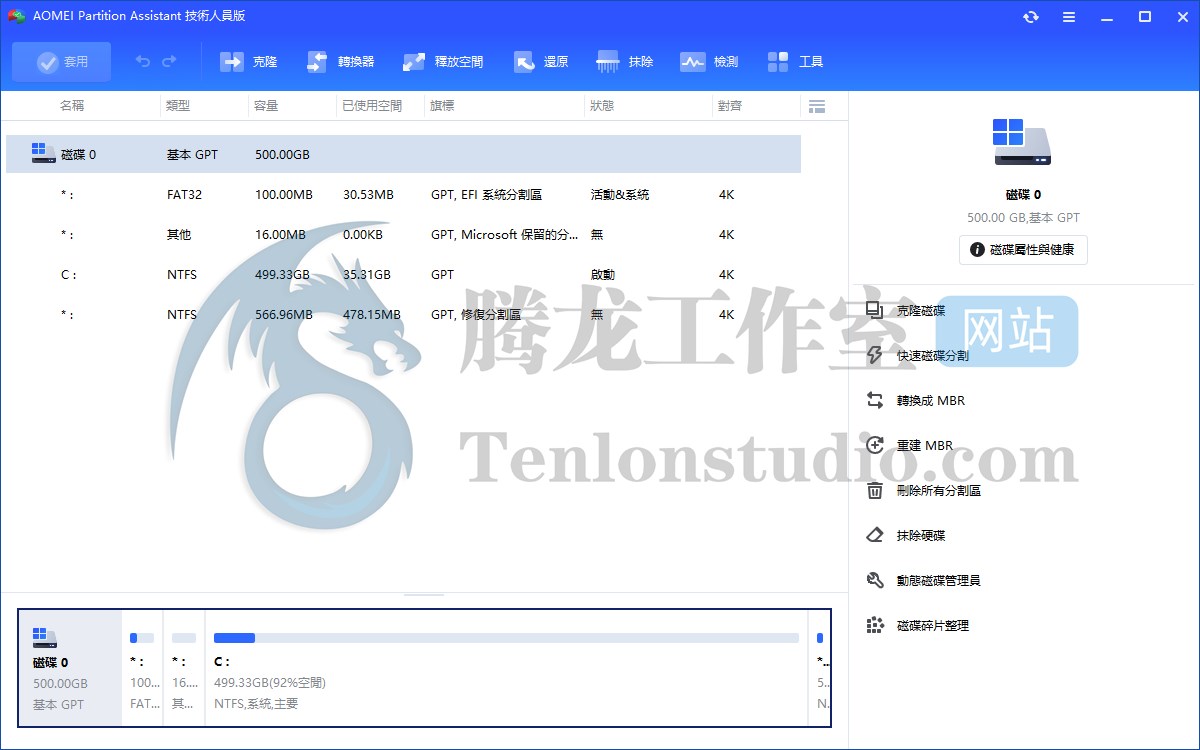This screenshot has width=1200, height=750.
Task: Select 快速磁碟分割 text link
Action: (x=933, y=356)
